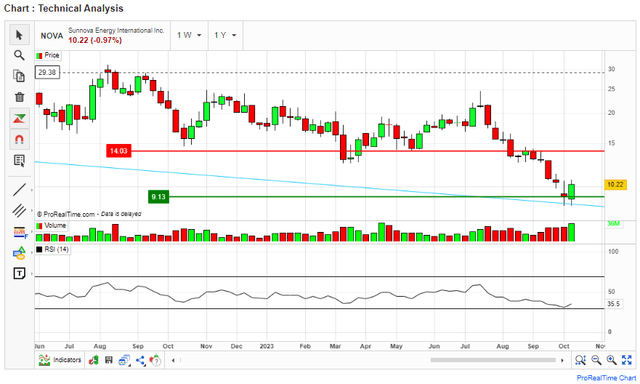The image size is (640, 384).
Task: Expand the shapes tool options arrow
Action: click(32, 253)
